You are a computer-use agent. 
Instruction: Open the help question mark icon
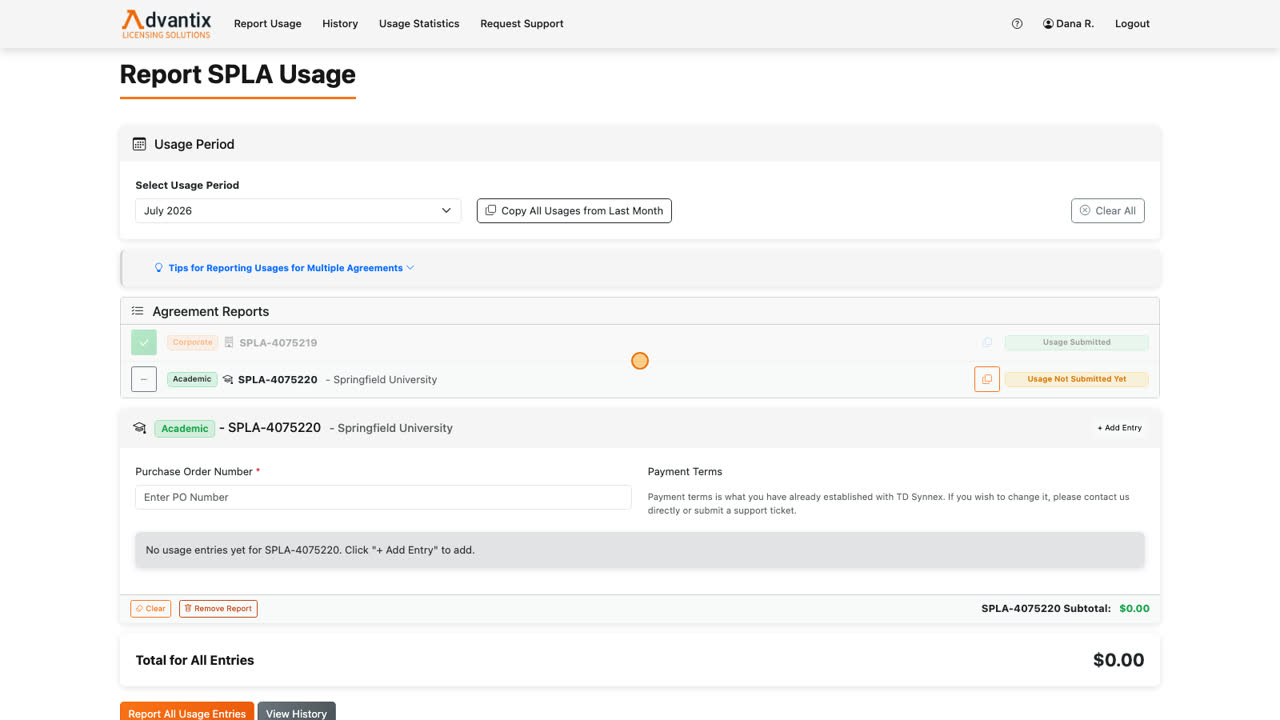point(1017,24)
